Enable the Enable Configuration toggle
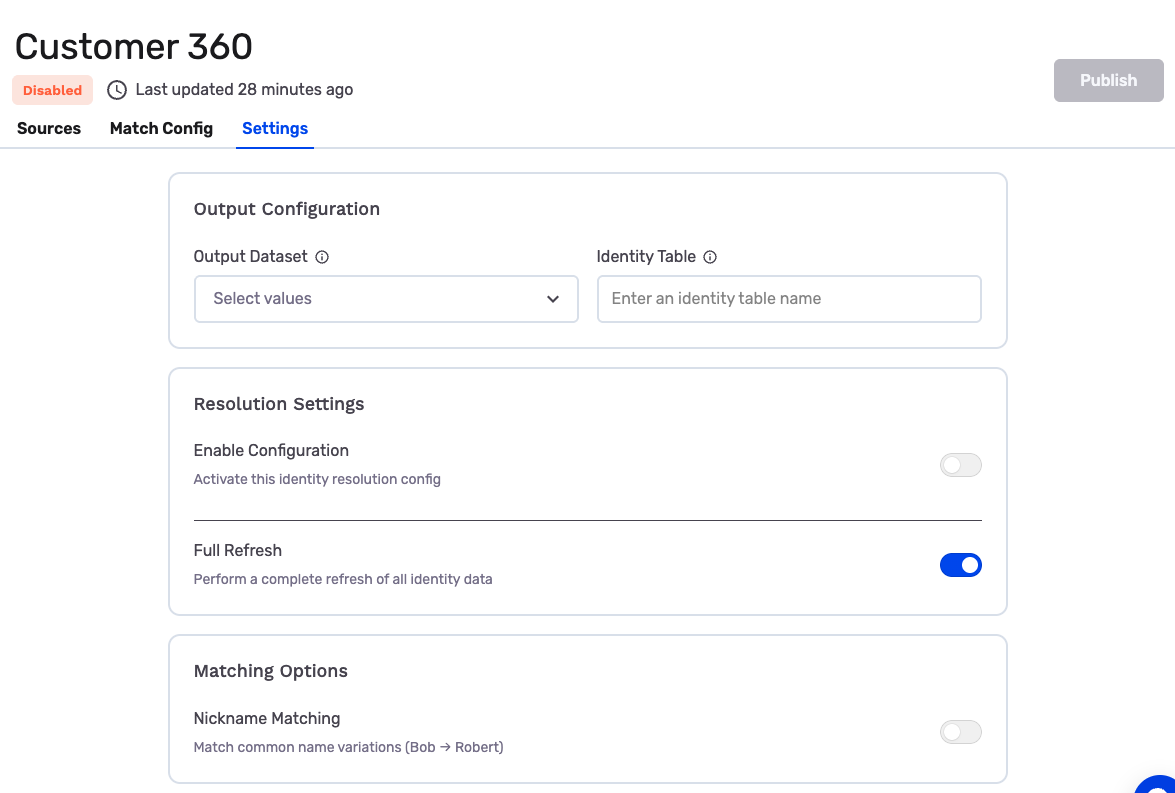The image size is (1175, 793). (961, 465)
